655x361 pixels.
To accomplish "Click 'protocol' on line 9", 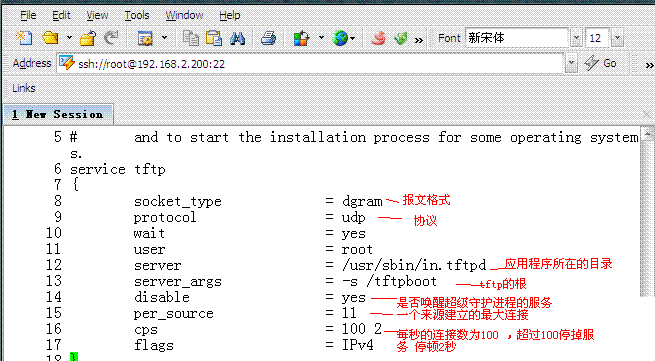I will [165, 218].
